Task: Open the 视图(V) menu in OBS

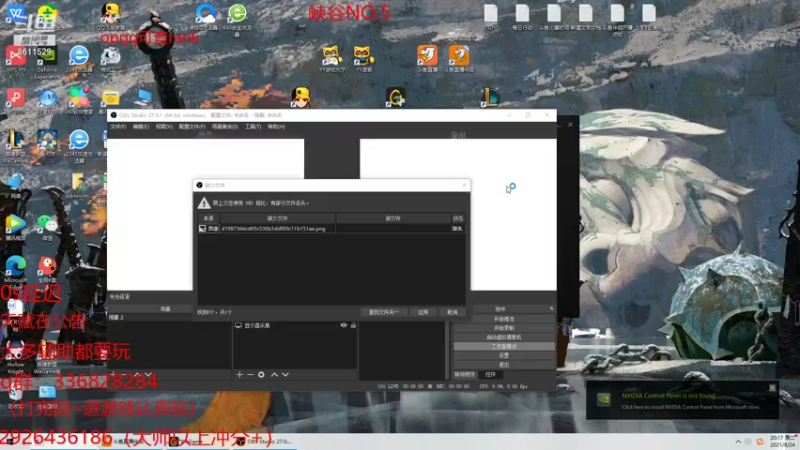Action: click(164, 127)
